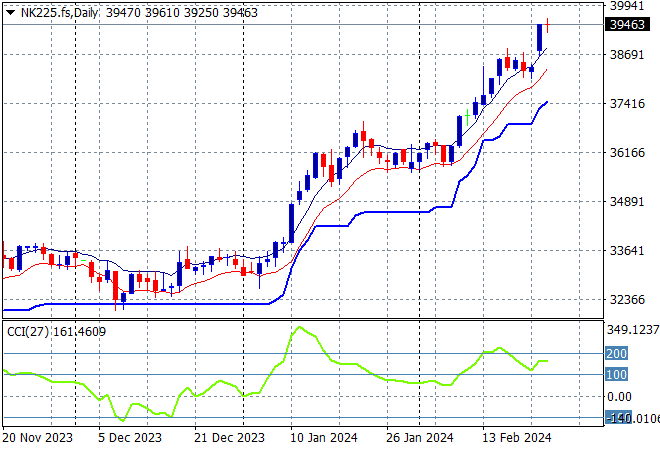Viewport: 660px width, 450px height.
Task: Select the CCI 200 level label
Action: 616,353
